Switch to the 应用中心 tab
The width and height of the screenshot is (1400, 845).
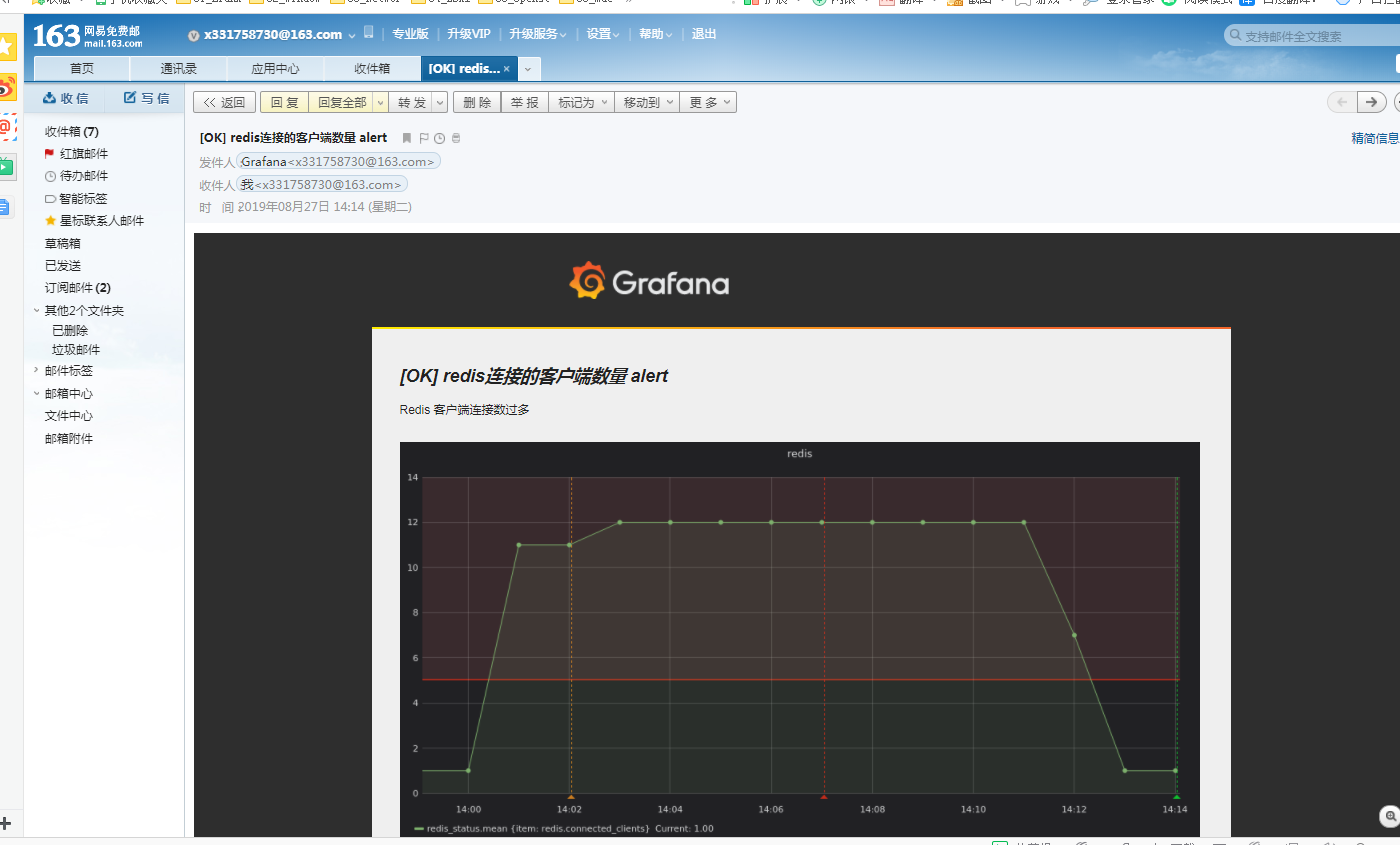(x=275, y=69)
